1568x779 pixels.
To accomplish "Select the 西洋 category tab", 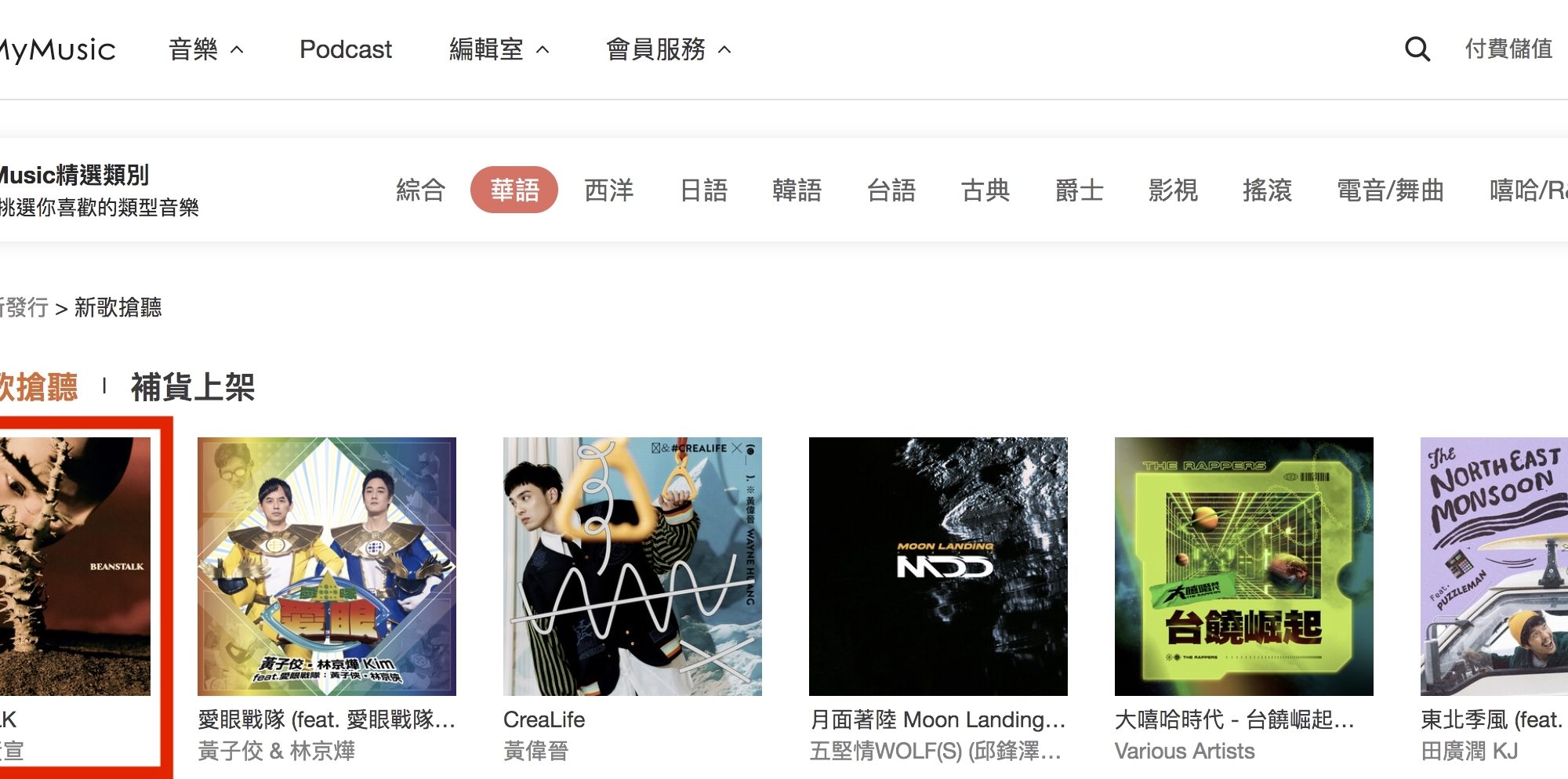I will tap(608, 190).
